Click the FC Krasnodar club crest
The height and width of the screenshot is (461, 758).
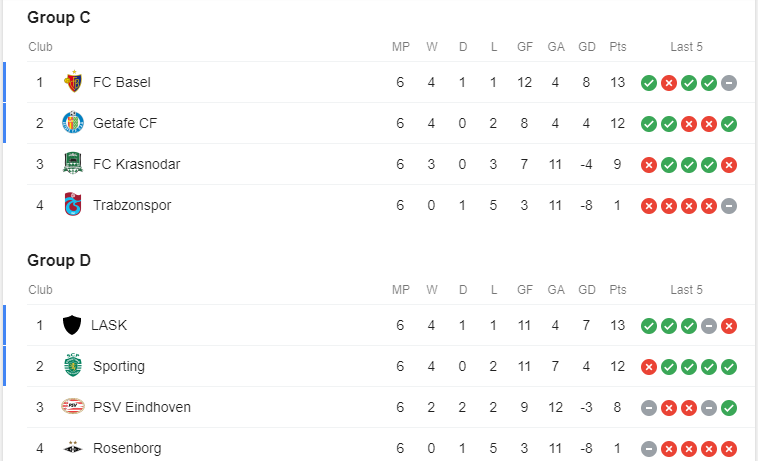(73, 163)
